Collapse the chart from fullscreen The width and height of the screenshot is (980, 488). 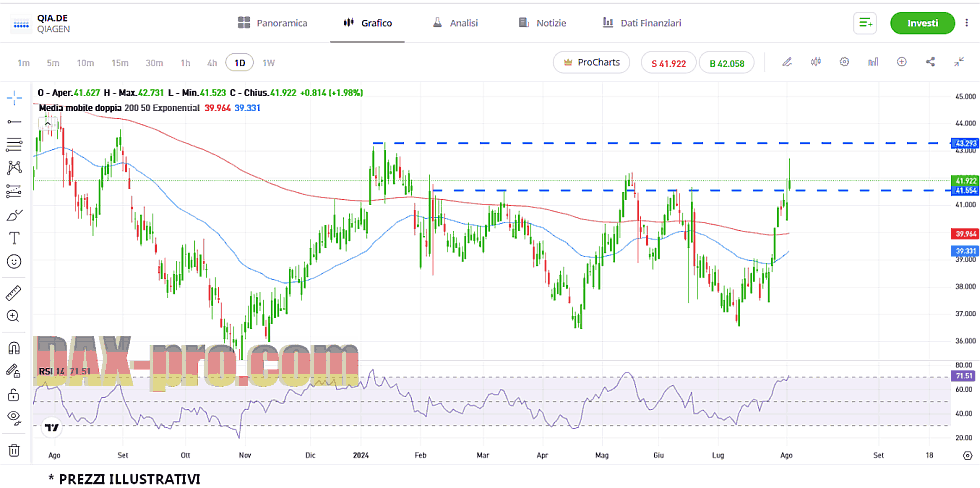tap(959, 62)
